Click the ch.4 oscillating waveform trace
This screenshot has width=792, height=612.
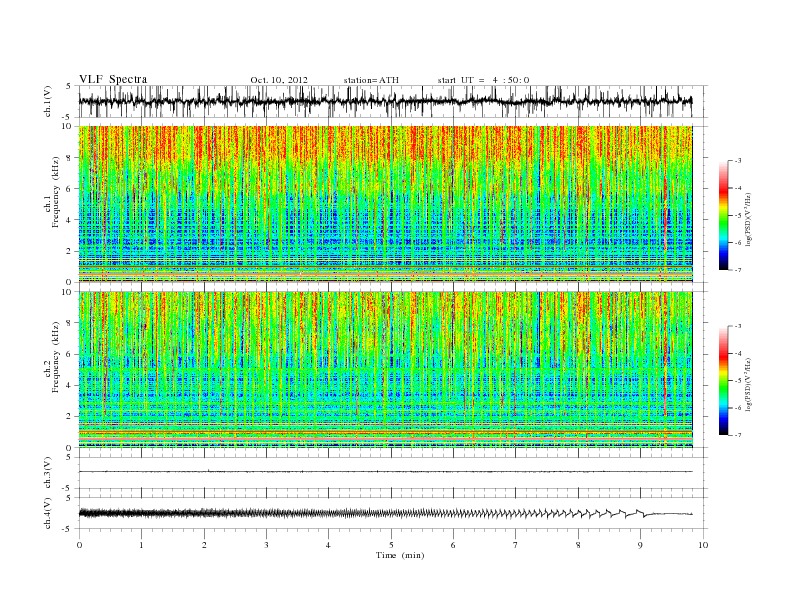pyautogui.click(x=385, y=513)
